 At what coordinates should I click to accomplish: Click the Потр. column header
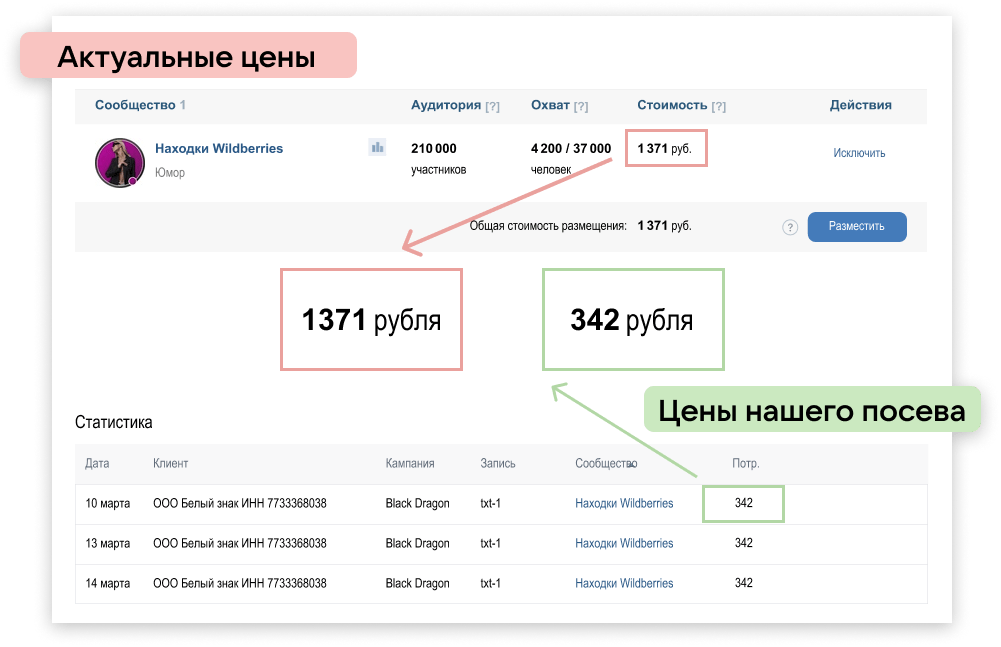point(746,463)
